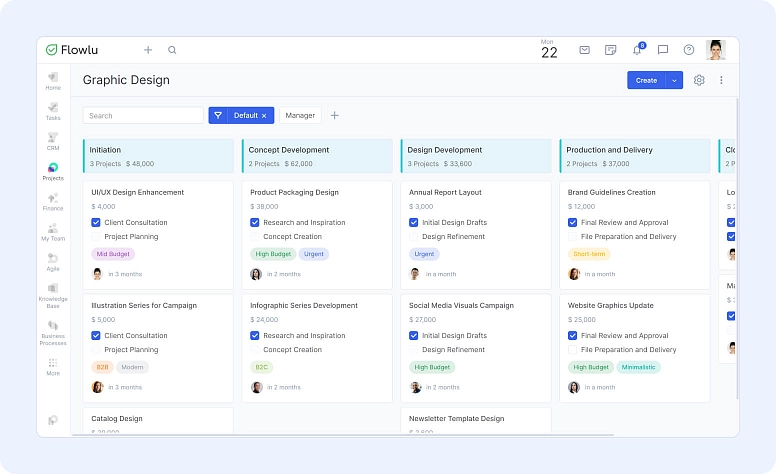The height and width of the screenshot is (474, 776).
Task: Switch to the Manager filter tab
Action: point(300,116)
